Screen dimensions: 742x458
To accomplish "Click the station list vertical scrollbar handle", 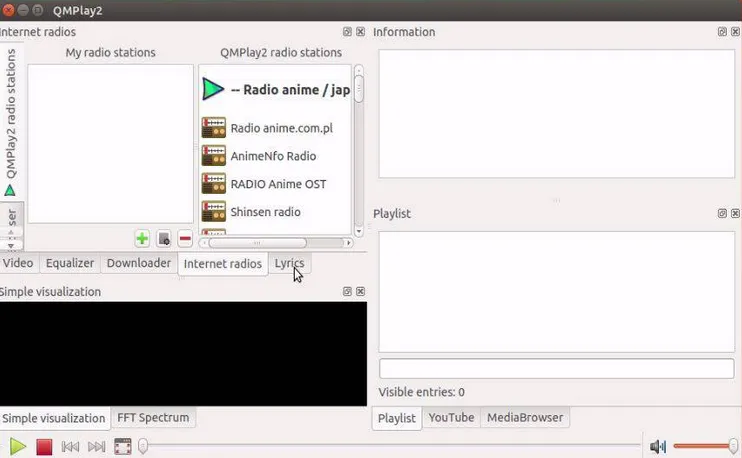I will coord(359,88).
